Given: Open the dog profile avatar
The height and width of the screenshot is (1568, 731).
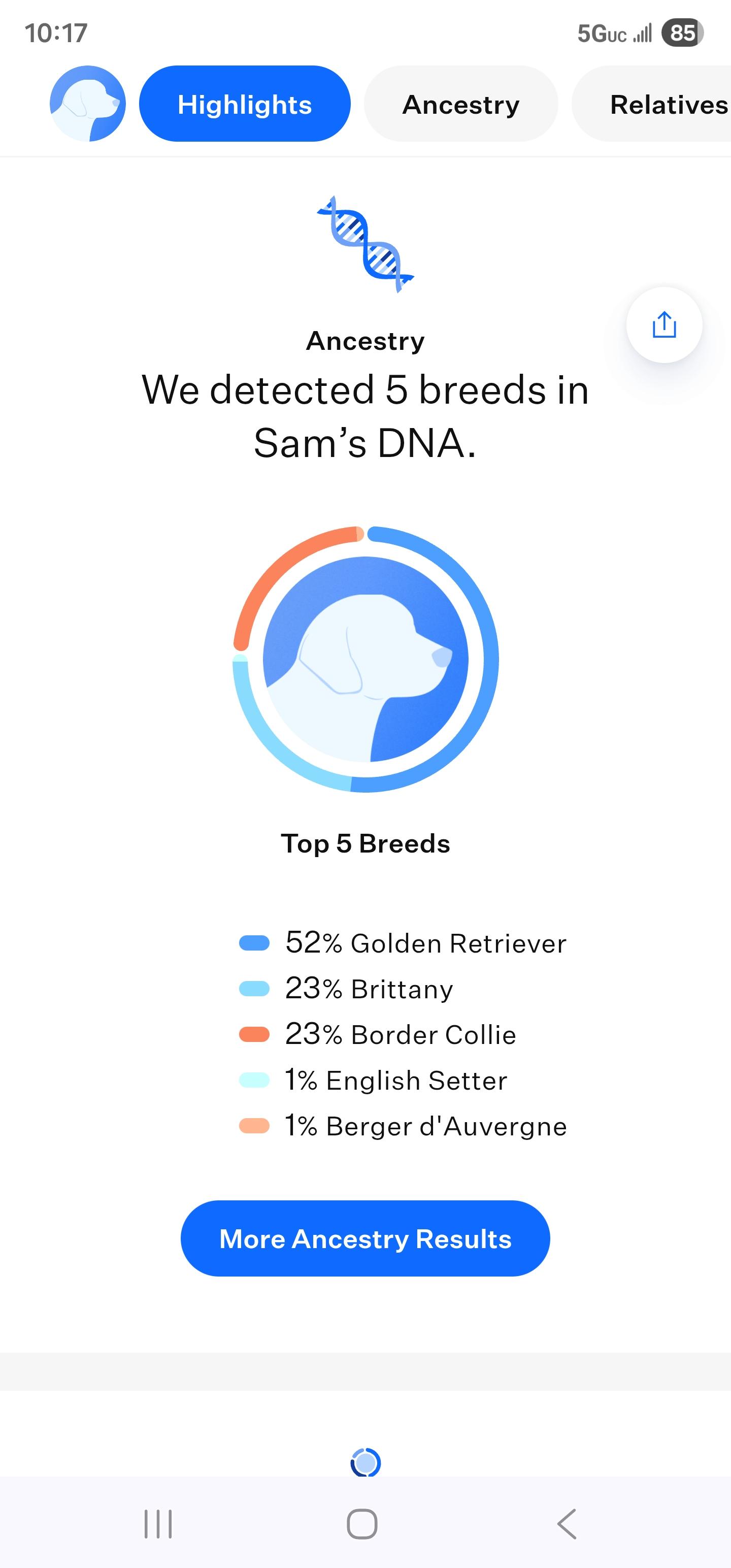Looking at the screenshot, I should click(x=89, y=104).
